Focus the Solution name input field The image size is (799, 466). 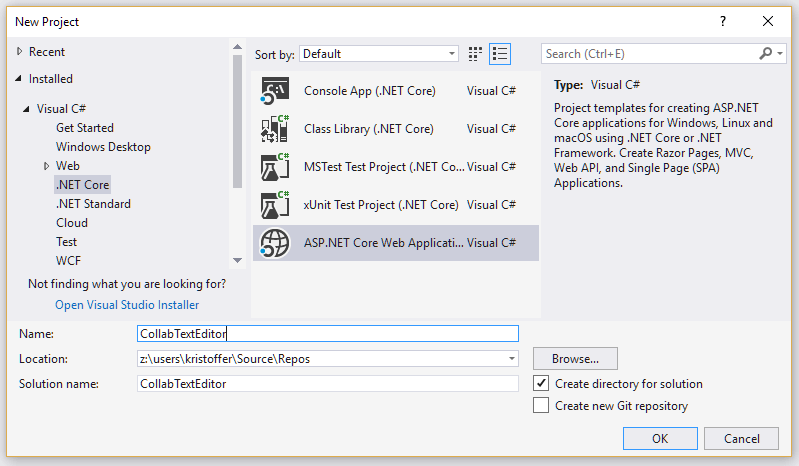328,383
